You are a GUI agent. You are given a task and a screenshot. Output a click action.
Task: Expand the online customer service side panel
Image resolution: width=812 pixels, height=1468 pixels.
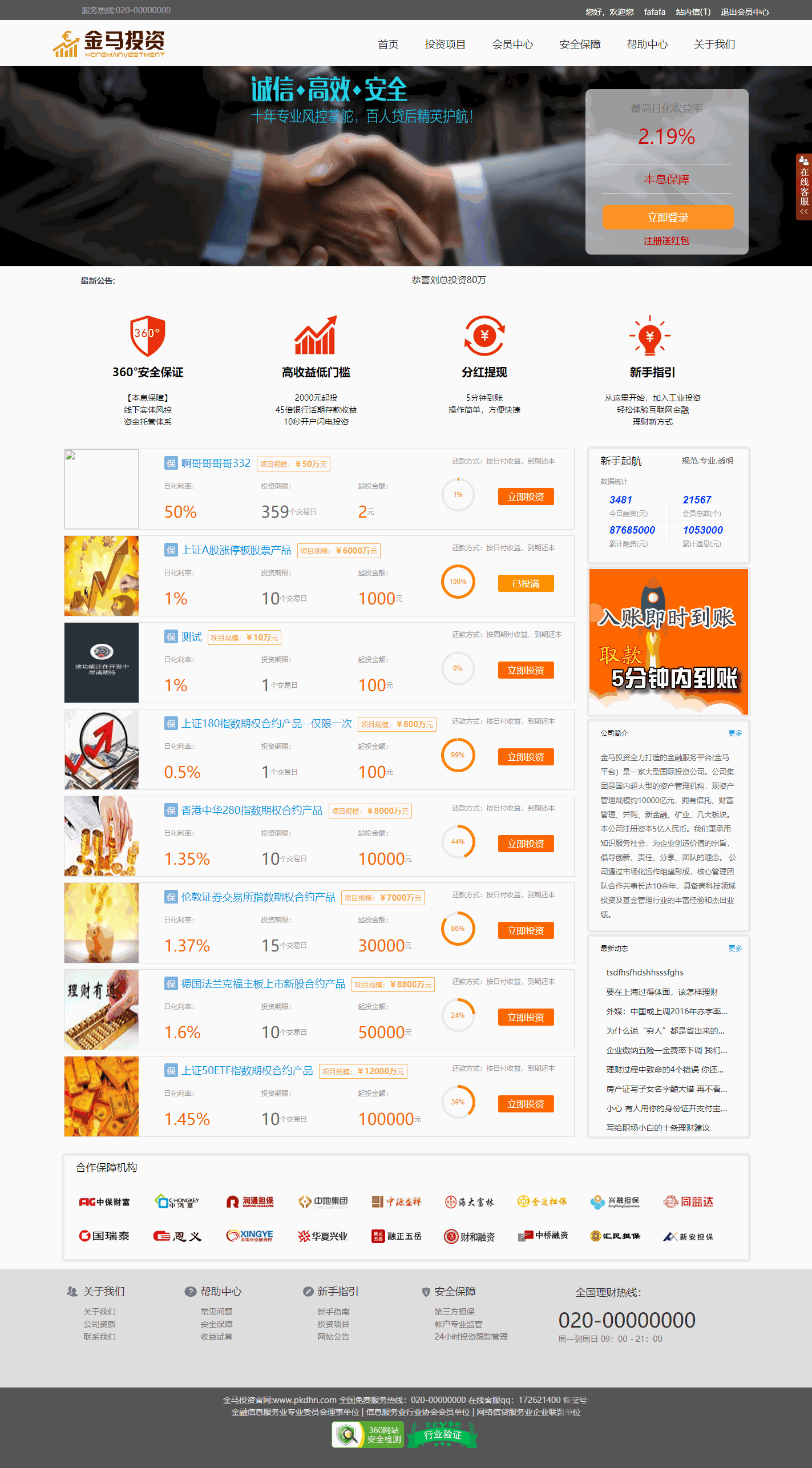click(804, 187)
